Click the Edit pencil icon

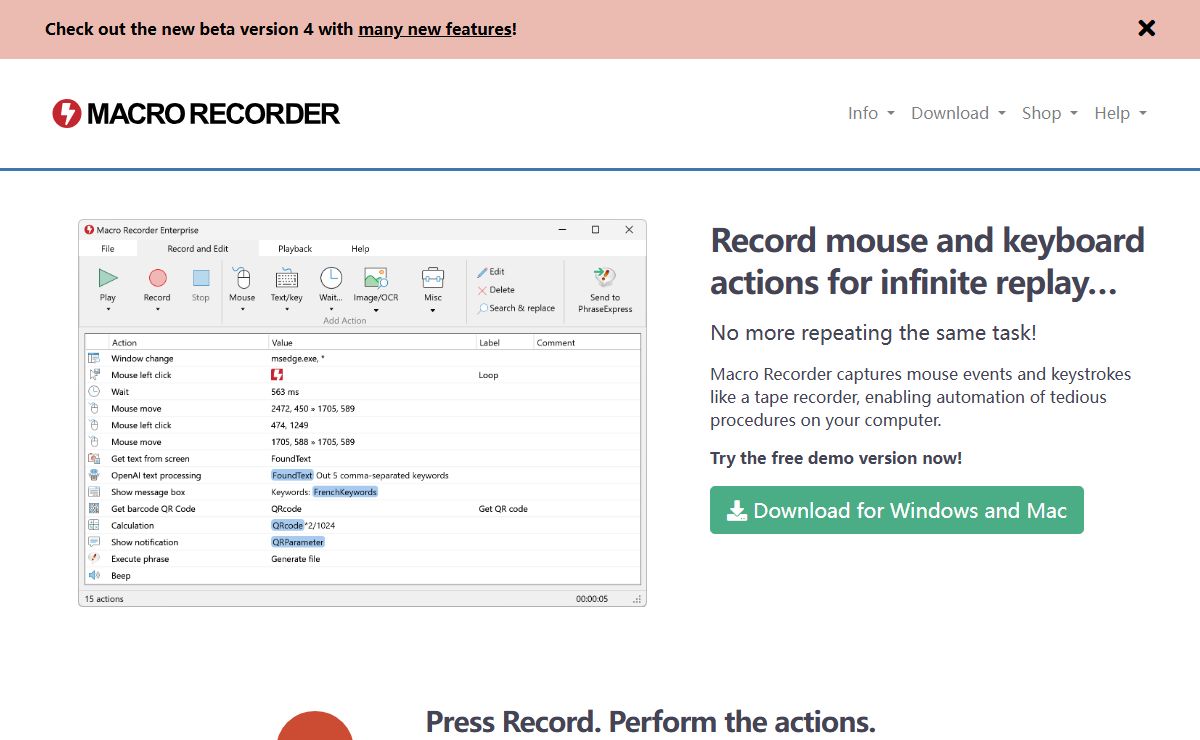tap(482, 272)
